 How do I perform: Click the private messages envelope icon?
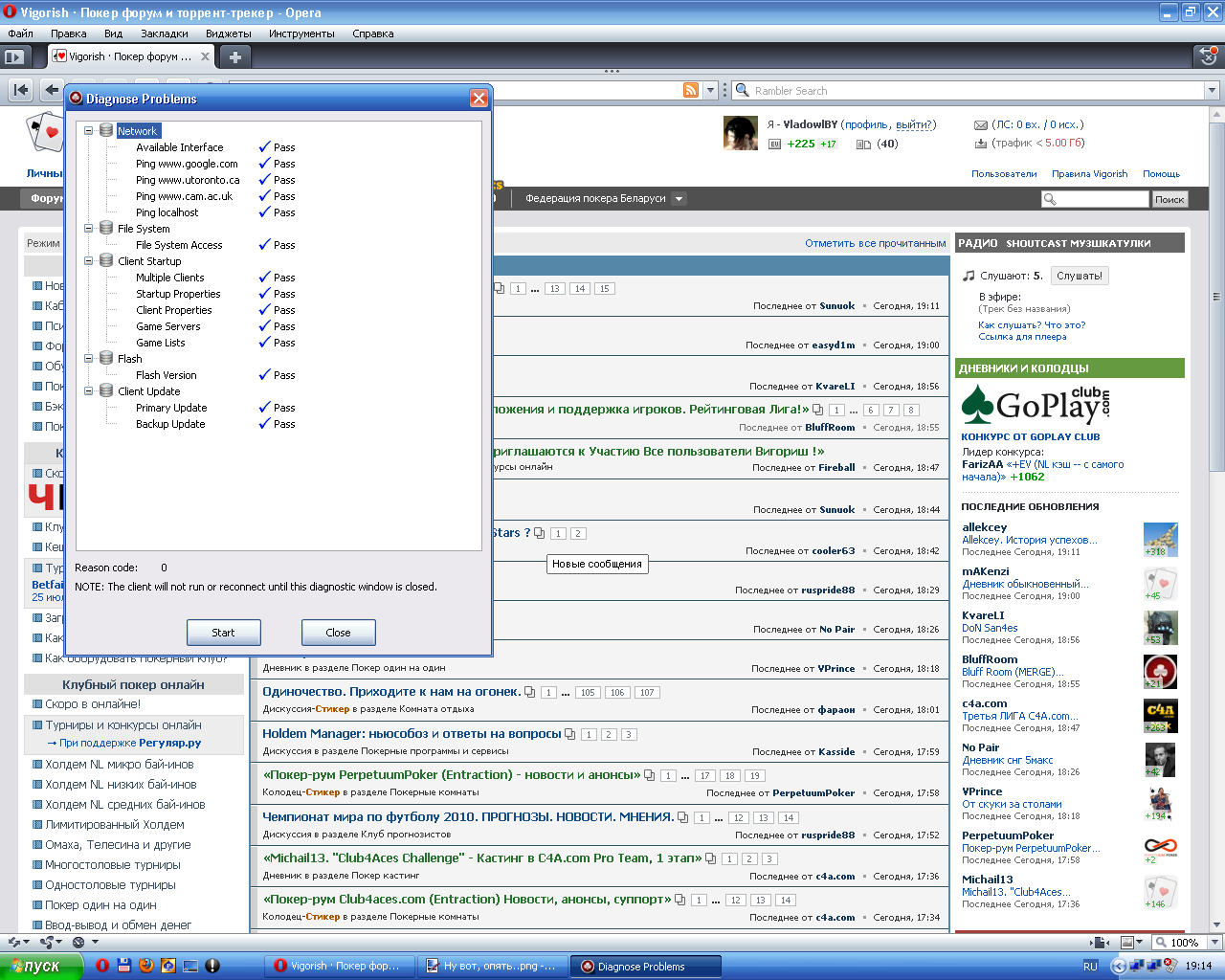click(x=981, y=124)
